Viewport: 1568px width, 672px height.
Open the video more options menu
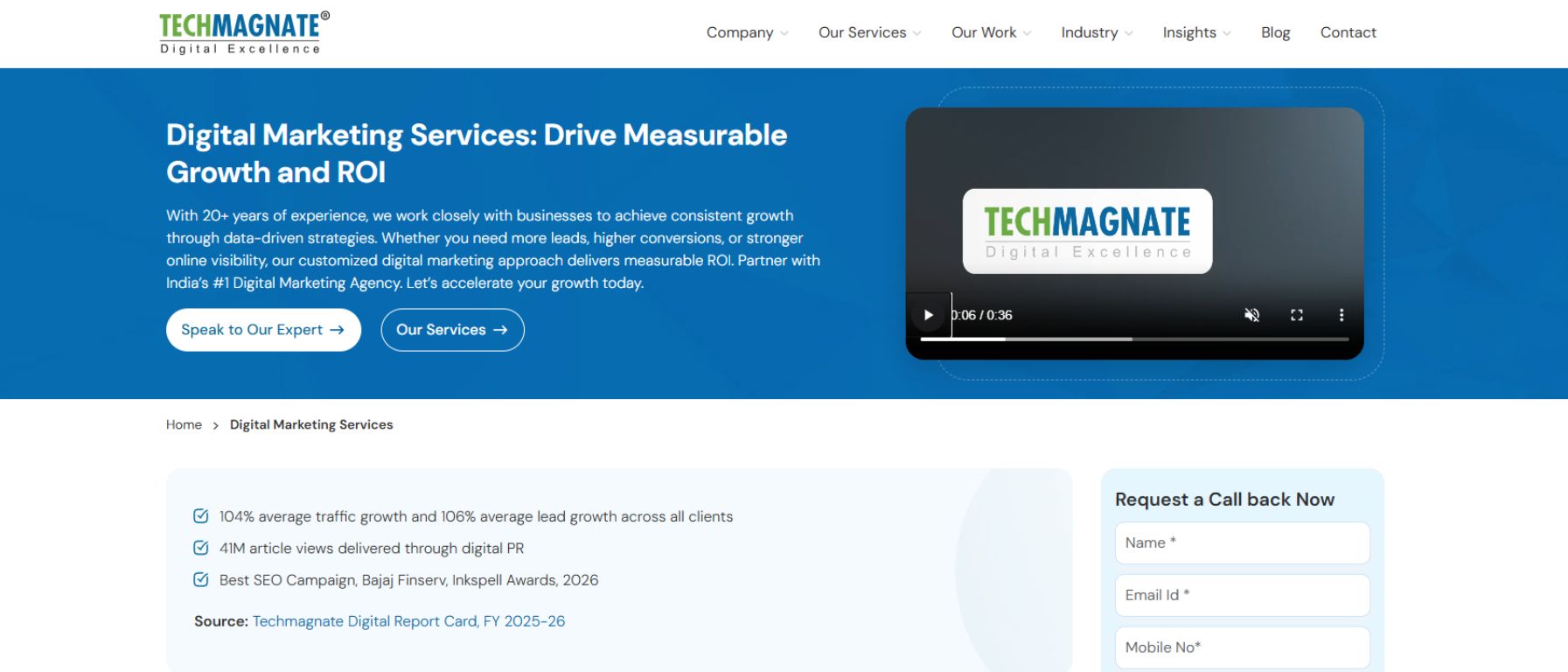click(x=1342, y=315)
